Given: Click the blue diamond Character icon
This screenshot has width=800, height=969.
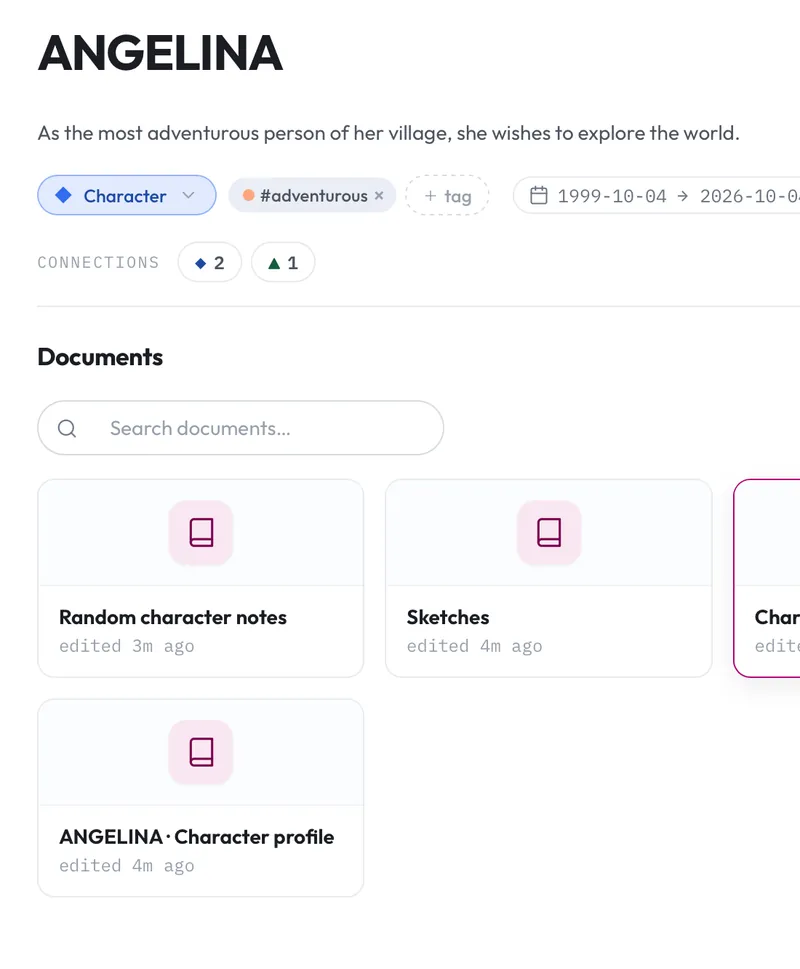Looking at the screenshot, I should (x=64, y=195).
